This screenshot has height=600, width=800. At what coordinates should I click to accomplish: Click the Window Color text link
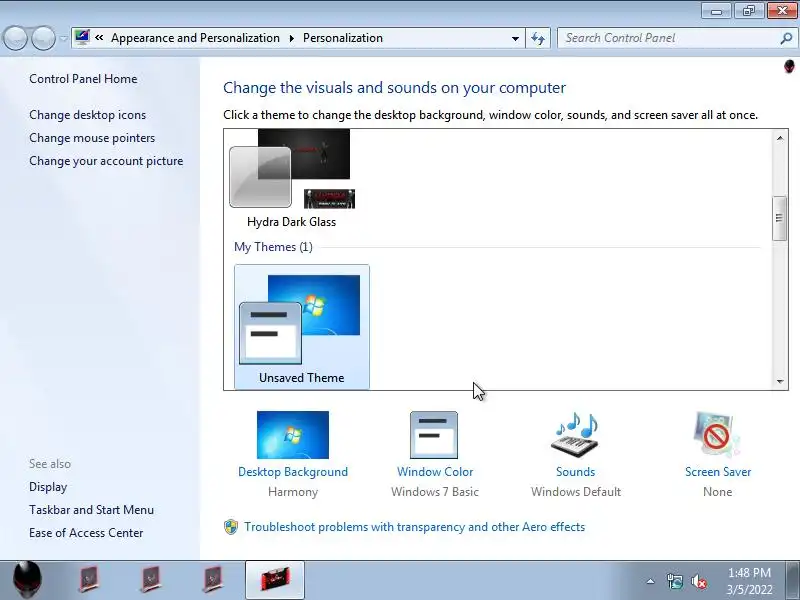(435, 471)
